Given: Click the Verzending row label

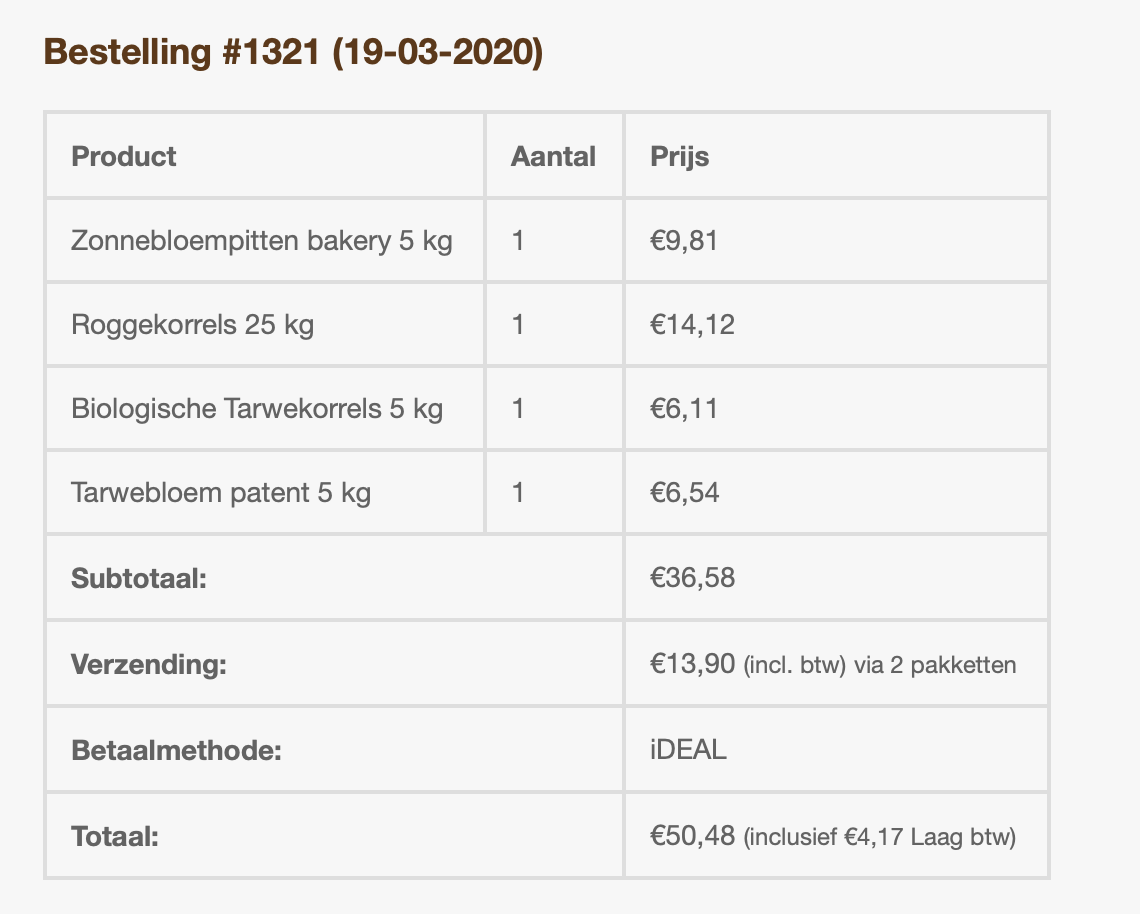Looking at the screenshot, I should pyautogui.click(x=149, y=664).
